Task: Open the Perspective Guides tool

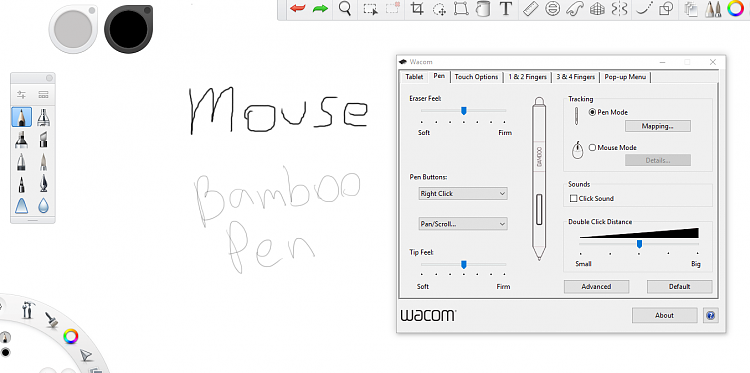Action: [x=597, y=9]
